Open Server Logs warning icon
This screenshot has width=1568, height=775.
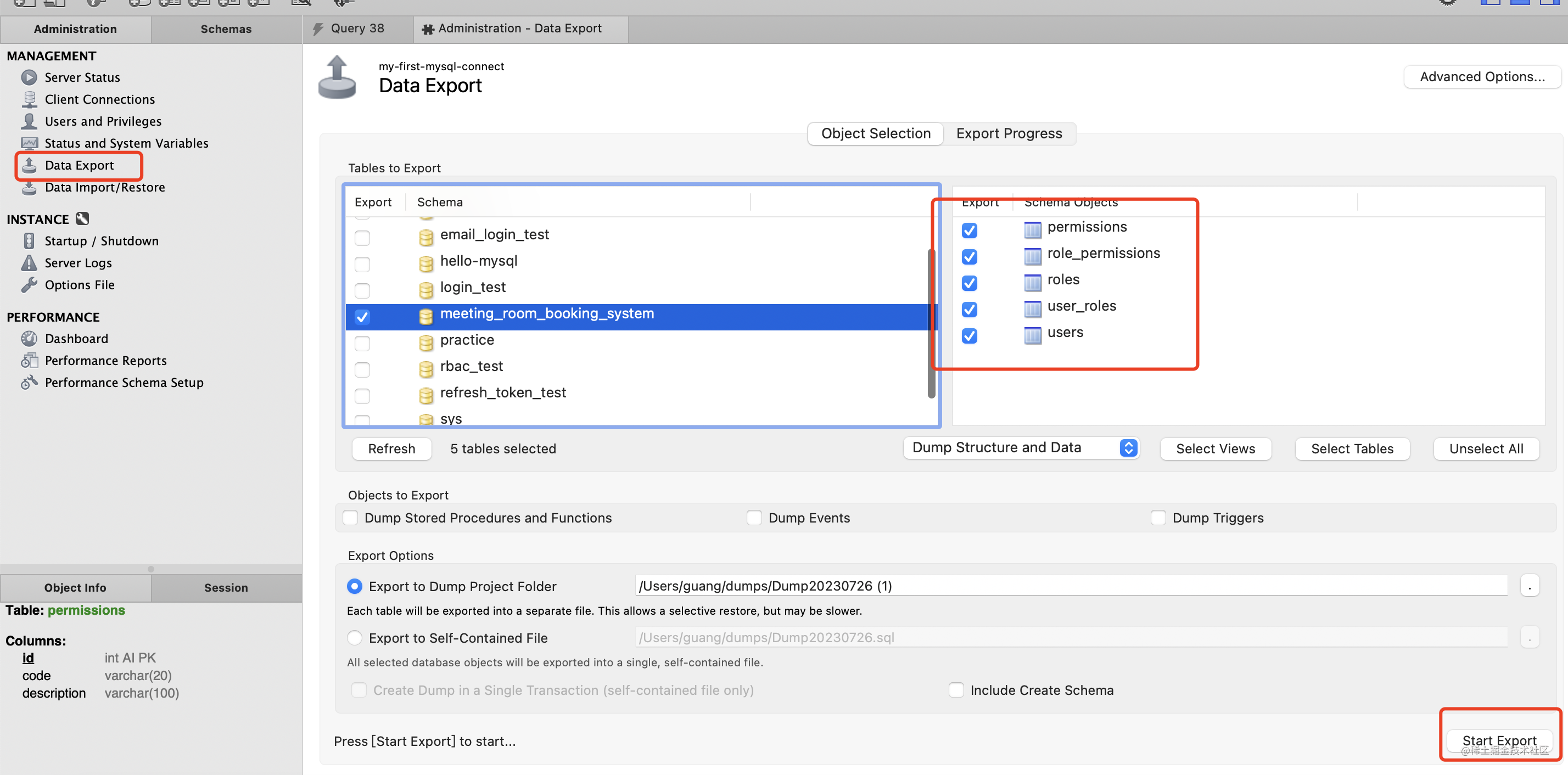tap(29, 263)
